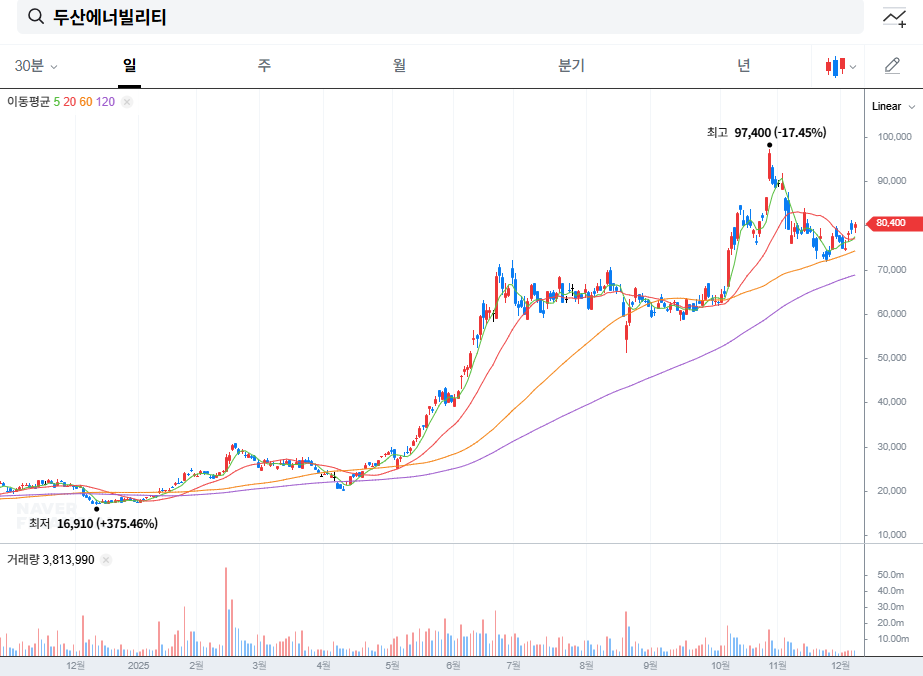The width and height of the screenshot is (923, 676).
Task: Click the tallest February volume bar
Action: (225, 612)
